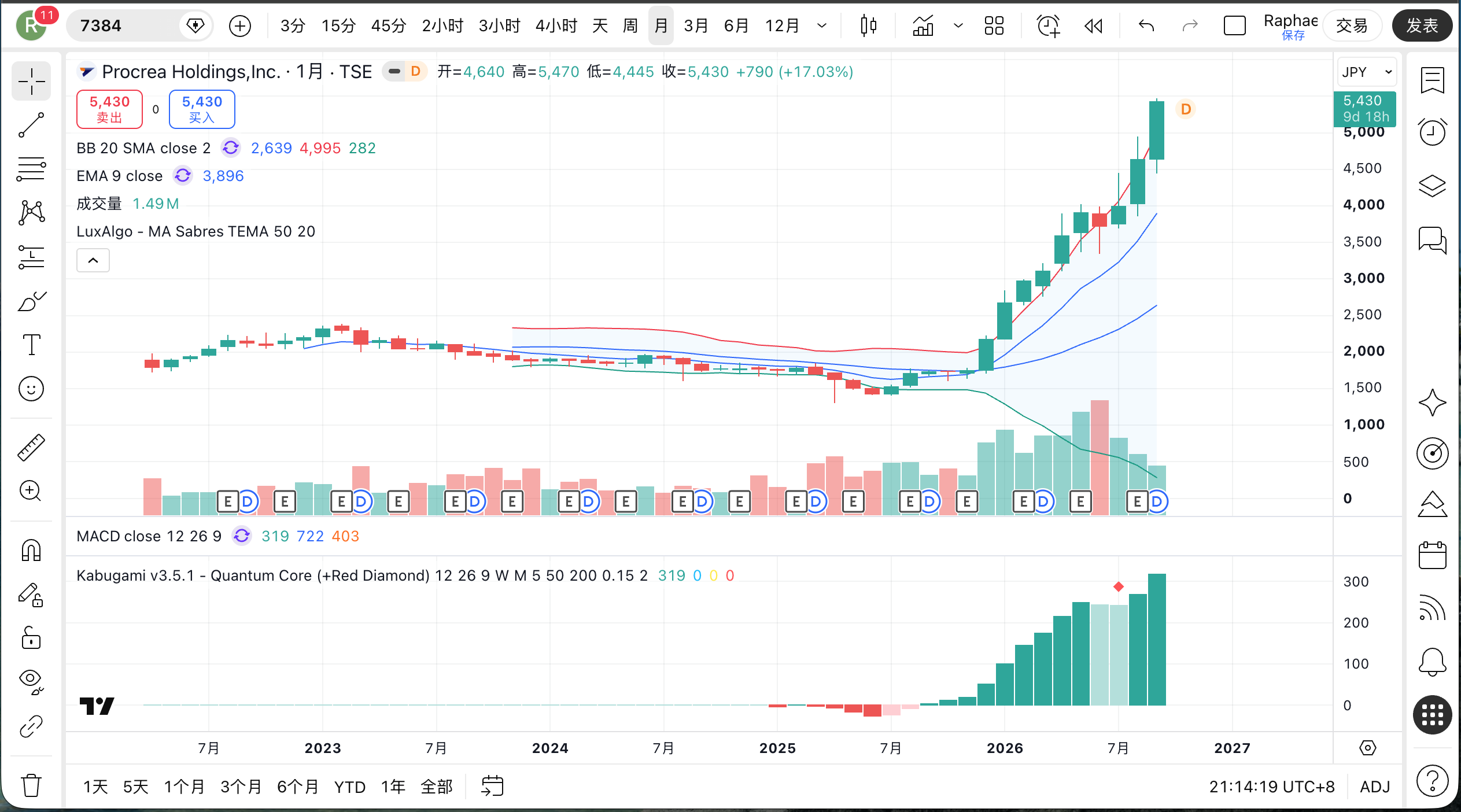Screen dimensions: 1461x812
Task: Open the Fibonacci retracement tools
Action: point(31,169)
